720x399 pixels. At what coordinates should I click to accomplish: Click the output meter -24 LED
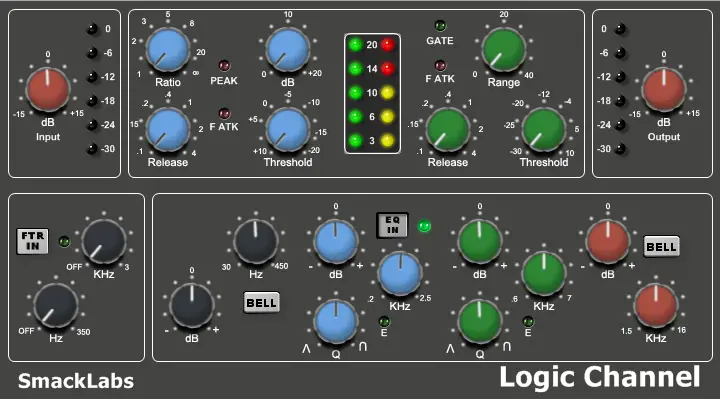(620, 125)
